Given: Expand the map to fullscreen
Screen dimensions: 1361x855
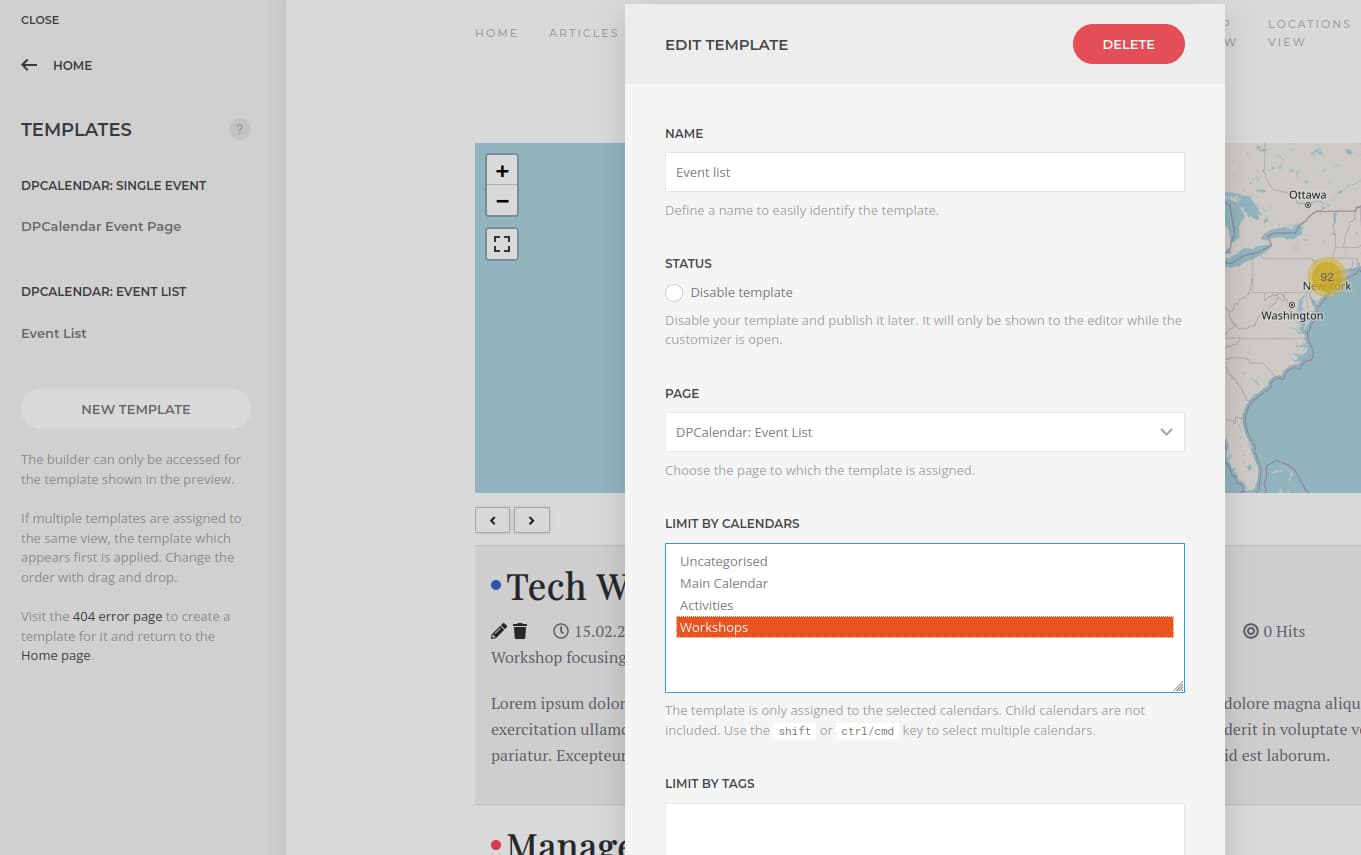Looking at the screenshot, I should [502, 243].
